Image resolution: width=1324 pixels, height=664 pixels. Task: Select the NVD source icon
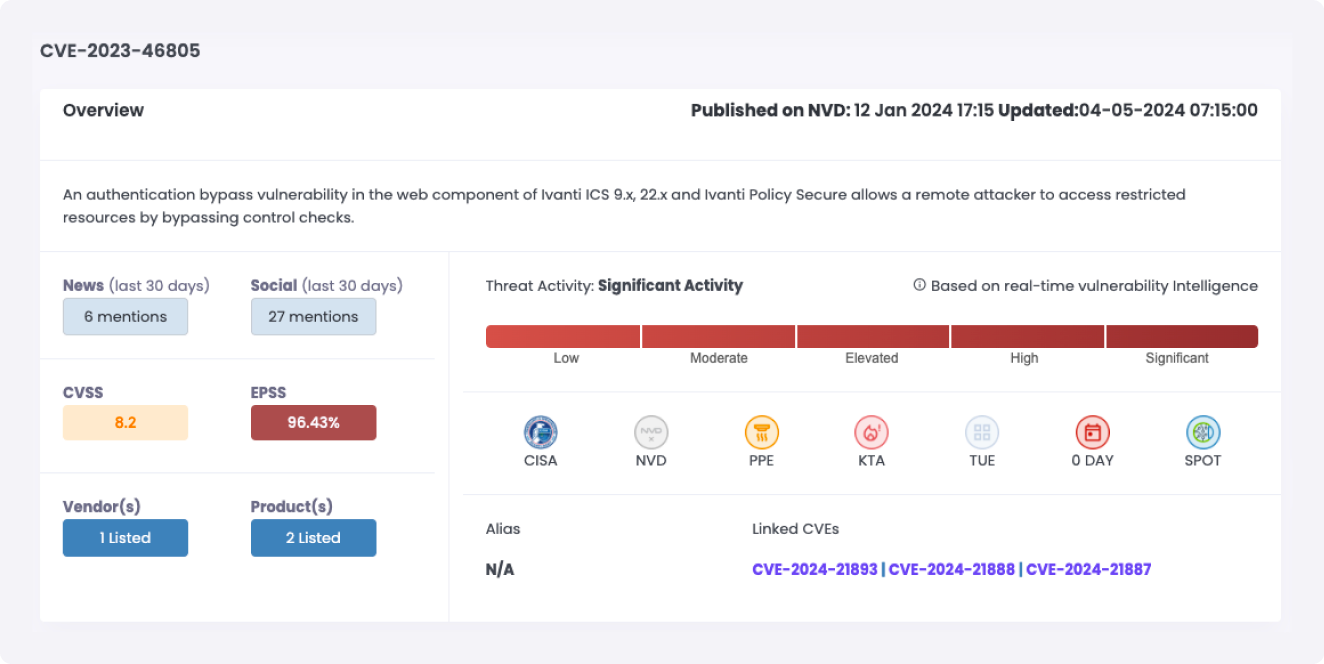[651, 433]
